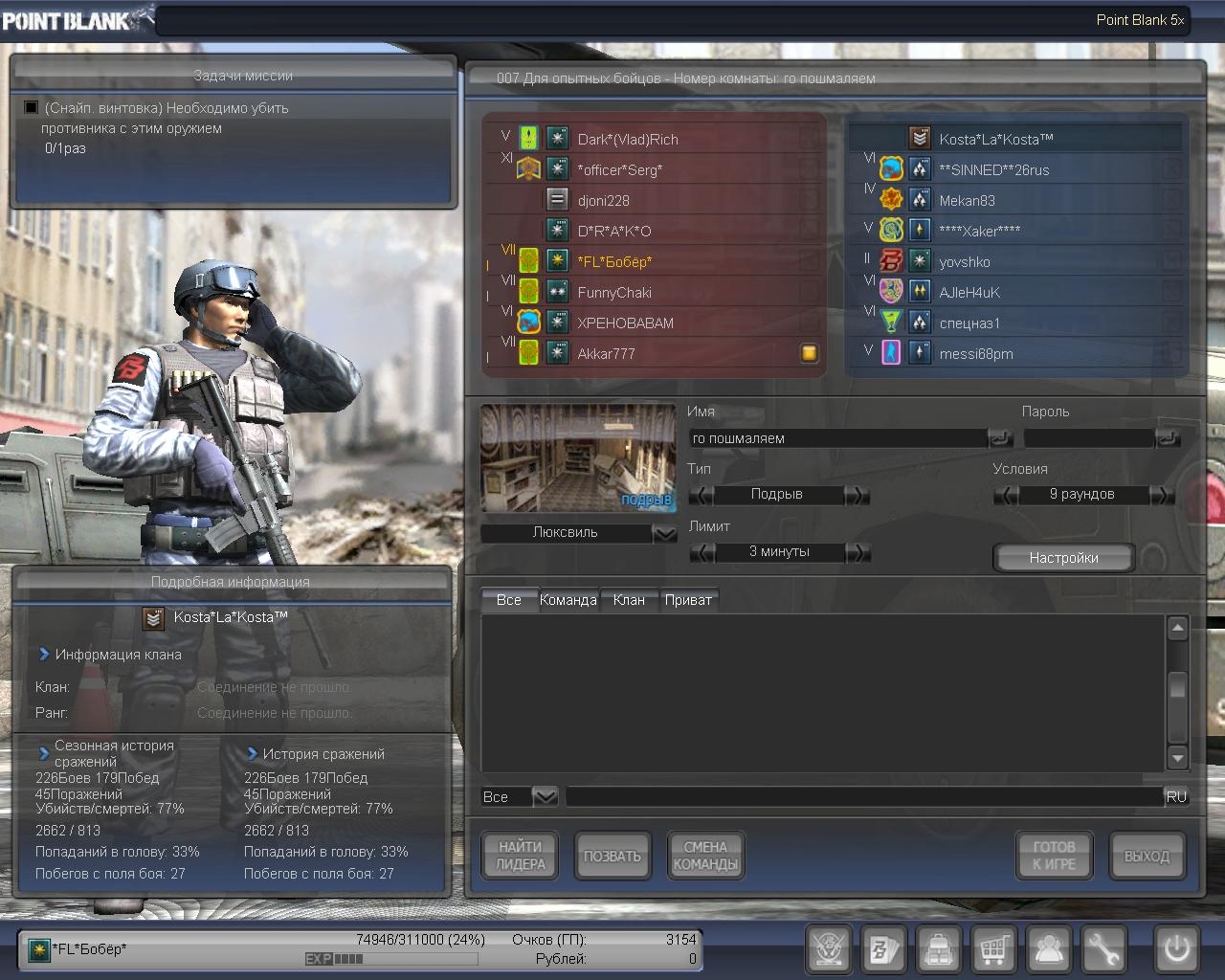Open the friends community icon
Image resolution: width=1225 pixels, height=980 pixels.
click(x=1049, y=949)
